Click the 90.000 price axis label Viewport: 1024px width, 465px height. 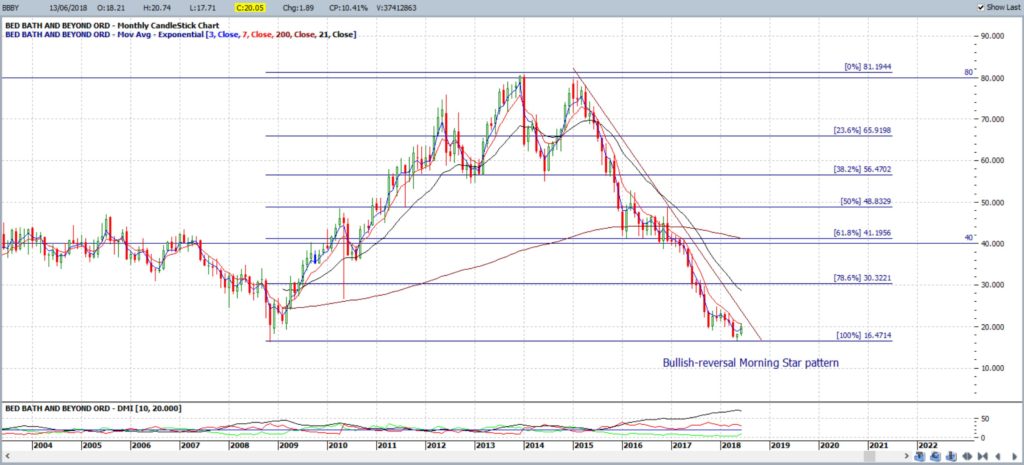tap(992, 37)
